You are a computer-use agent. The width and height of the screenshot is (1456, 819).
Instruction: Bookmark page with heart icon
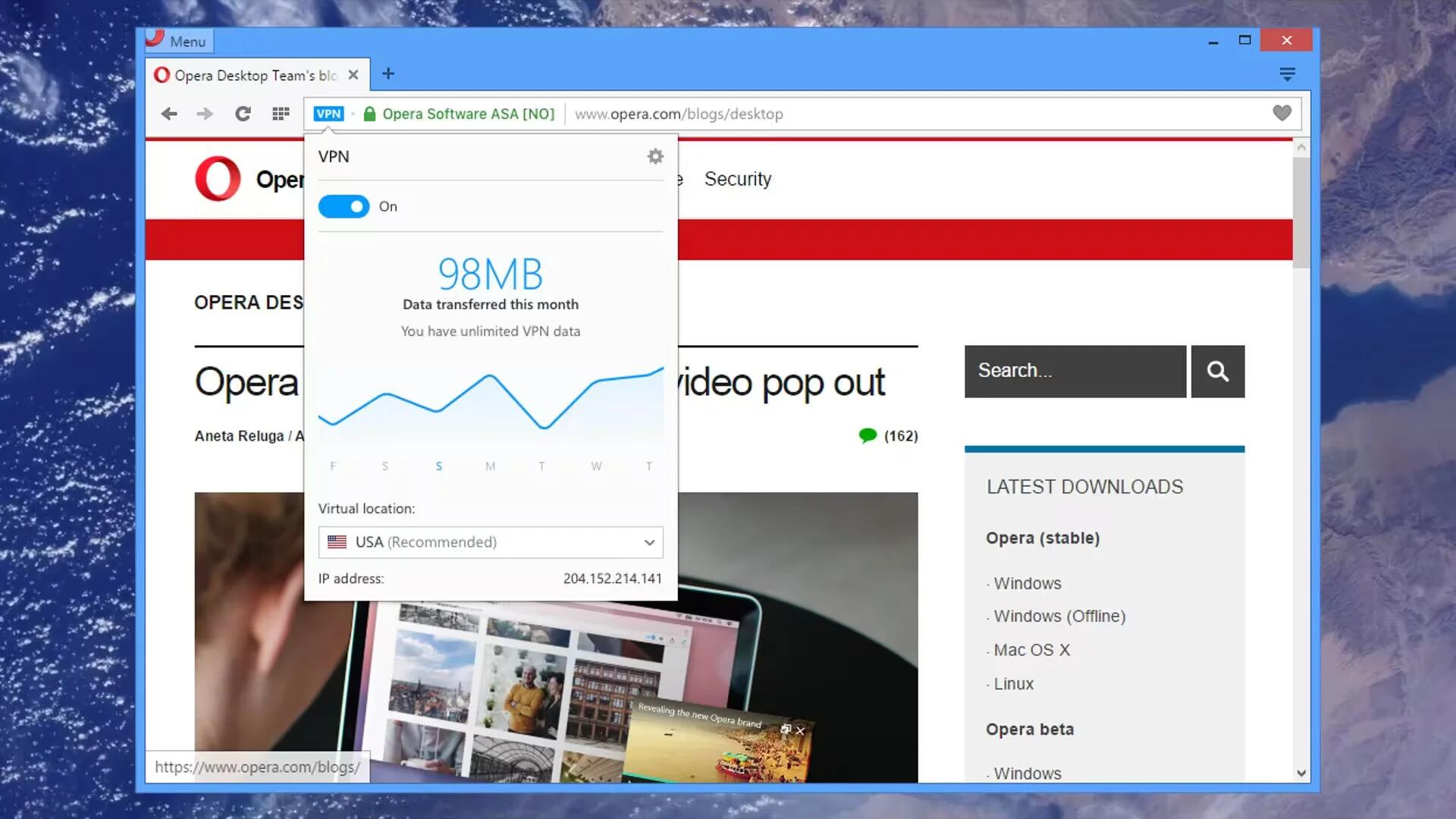[x=1282, y=113]
